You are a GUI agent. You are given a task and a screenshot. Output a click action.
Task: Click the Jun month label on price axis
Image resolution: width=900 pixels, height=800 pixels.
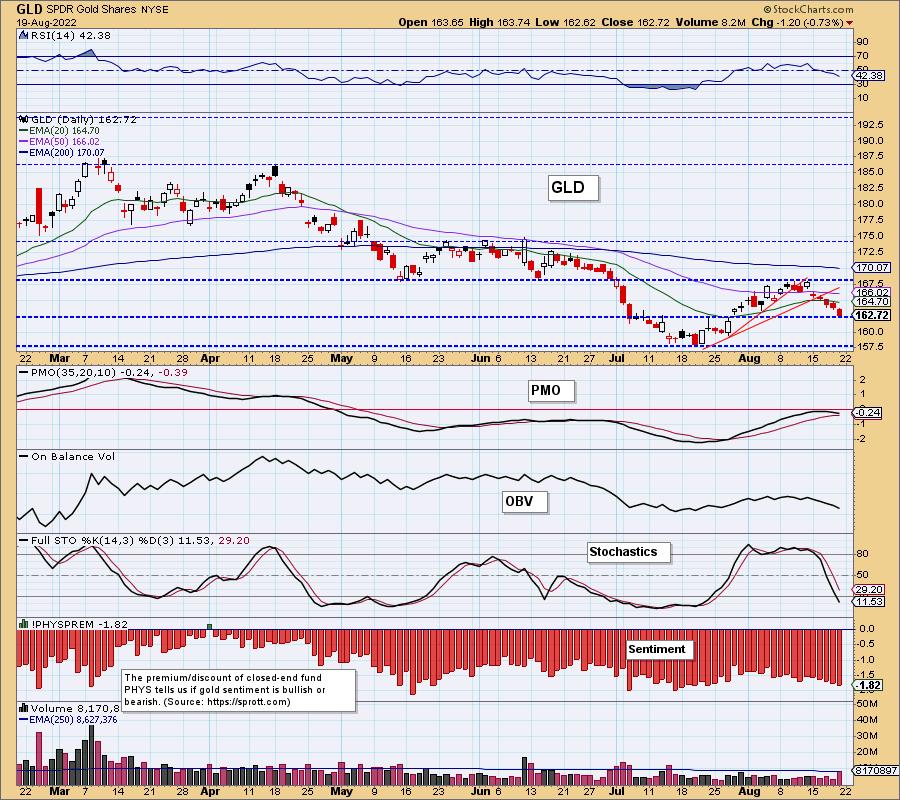point(481,359)
